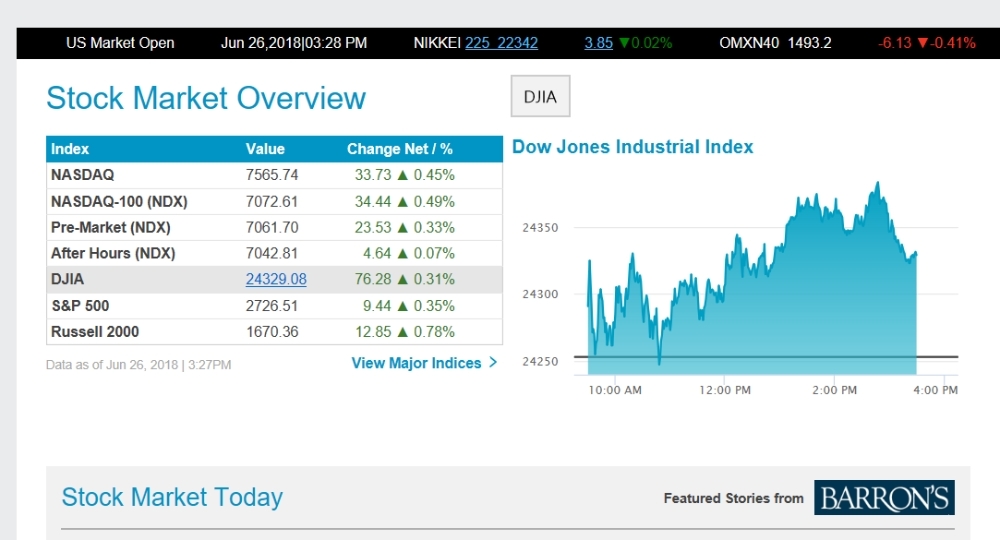The image size is (1000, 540).
Task: Click the green down arrow in ticker bar
Action: (625, 43)
